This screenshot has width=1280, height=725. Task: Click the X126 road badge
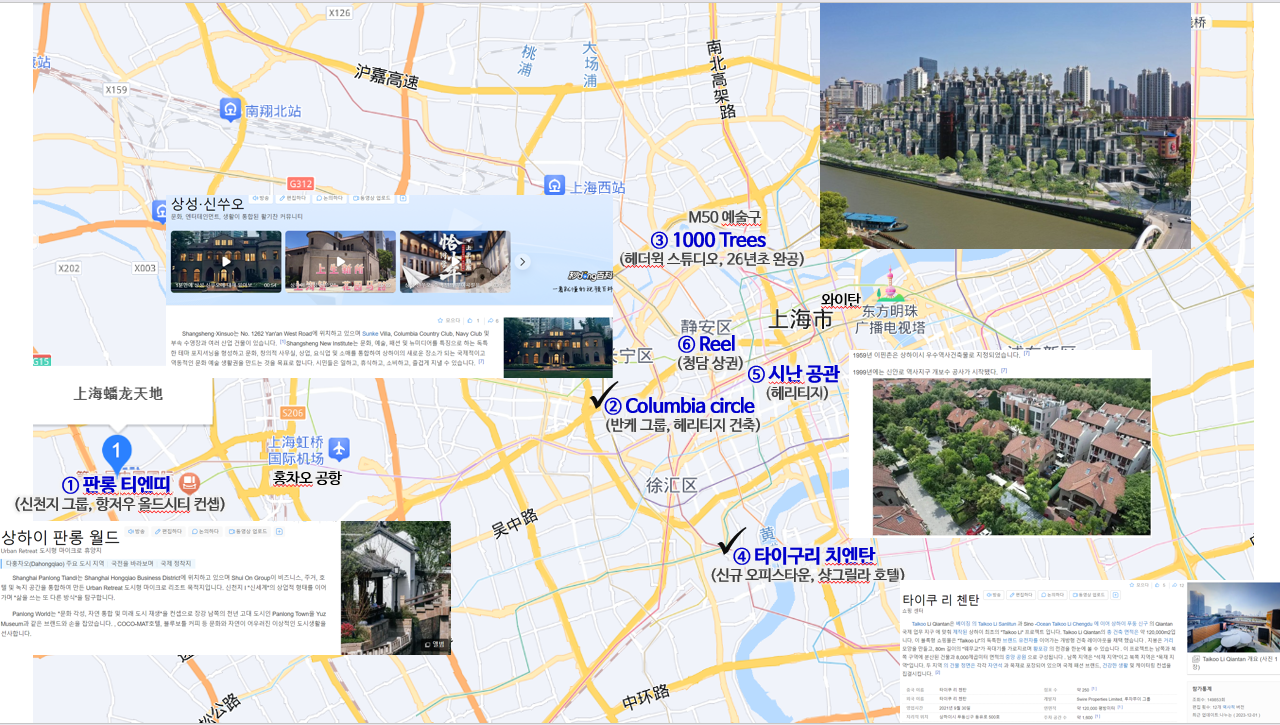[340, 13]
